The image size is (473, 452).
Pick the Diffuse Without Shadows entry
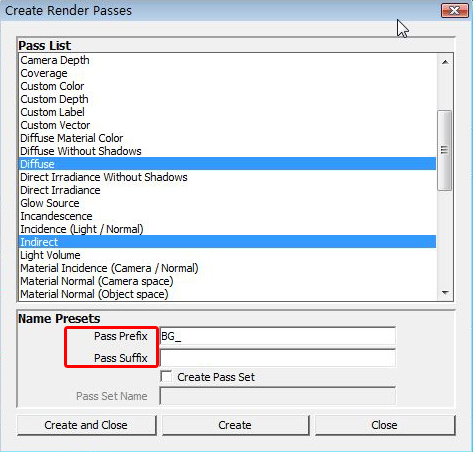(x=228, y=151)
